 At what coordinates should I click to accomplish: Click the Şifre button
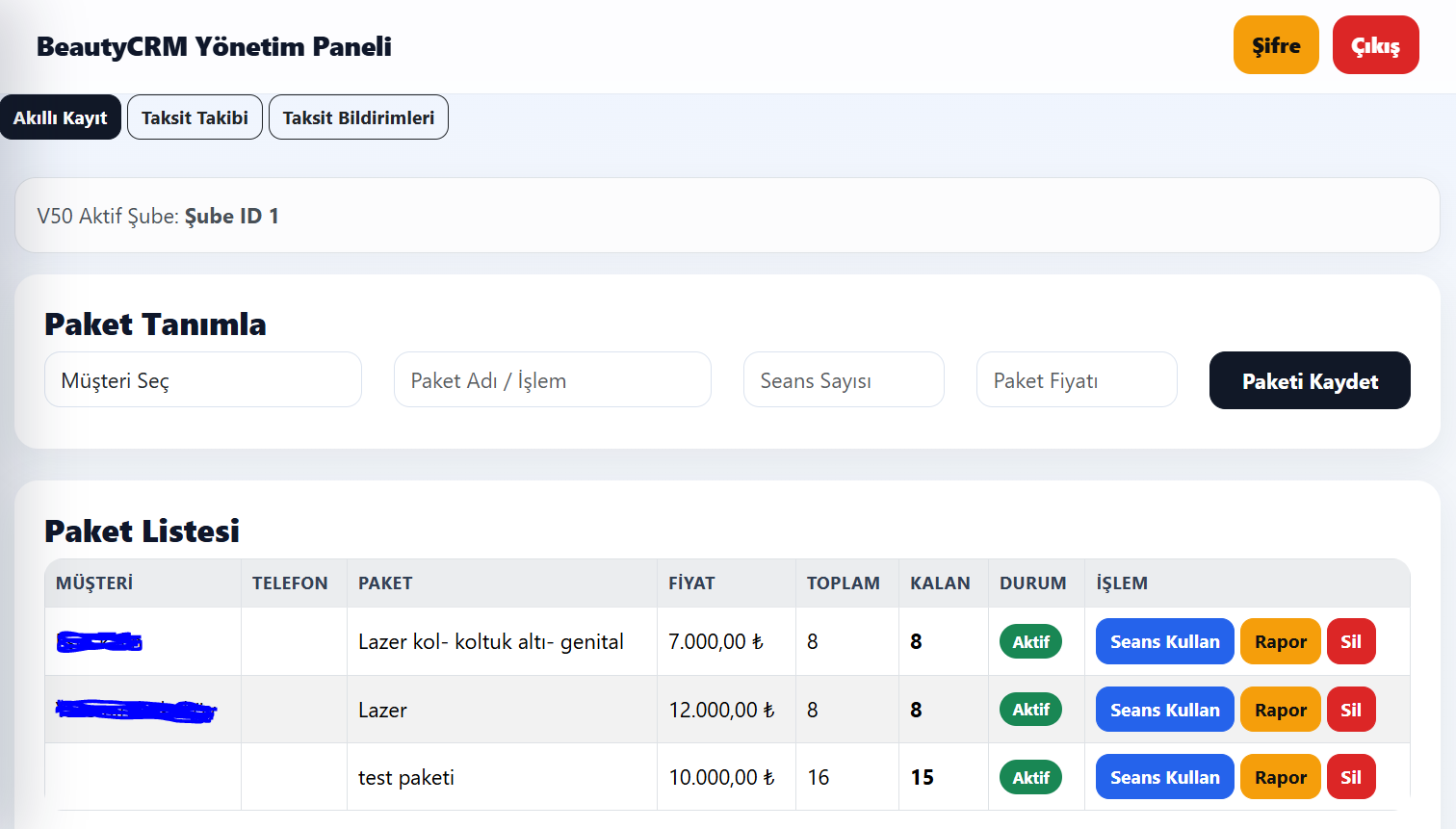1276,45
